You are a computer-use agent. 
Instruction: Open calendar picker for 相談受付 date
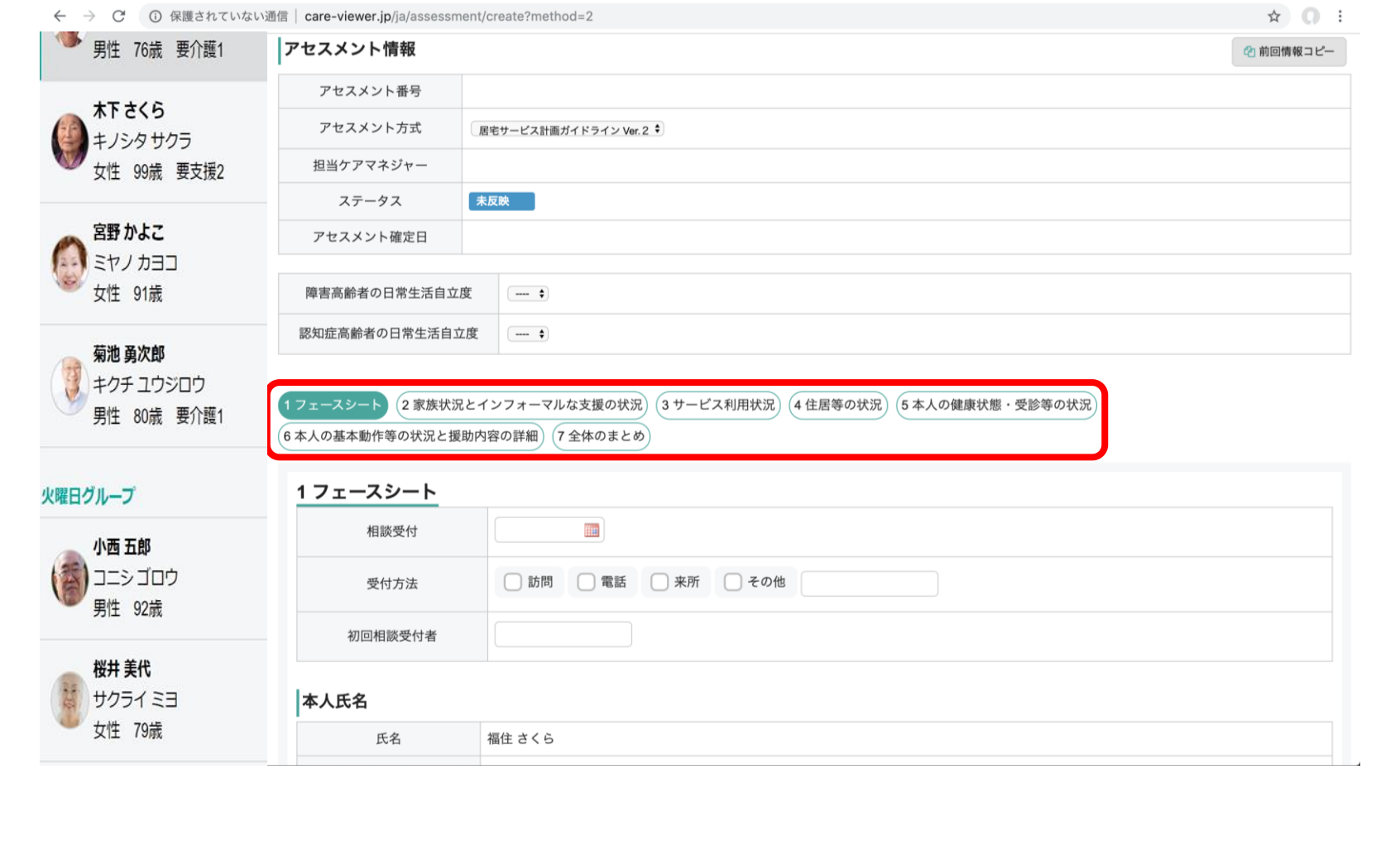pos(591,531)
